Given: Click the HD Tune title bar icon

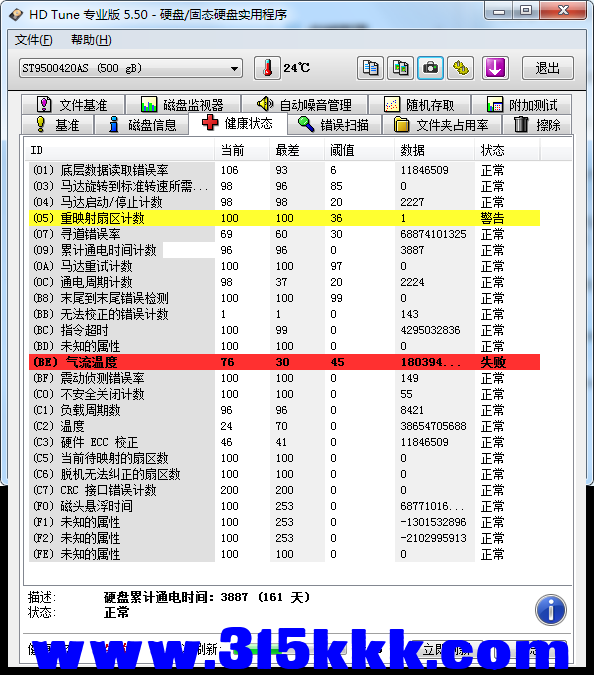Looking at the screenshot, I should [16, 15].
